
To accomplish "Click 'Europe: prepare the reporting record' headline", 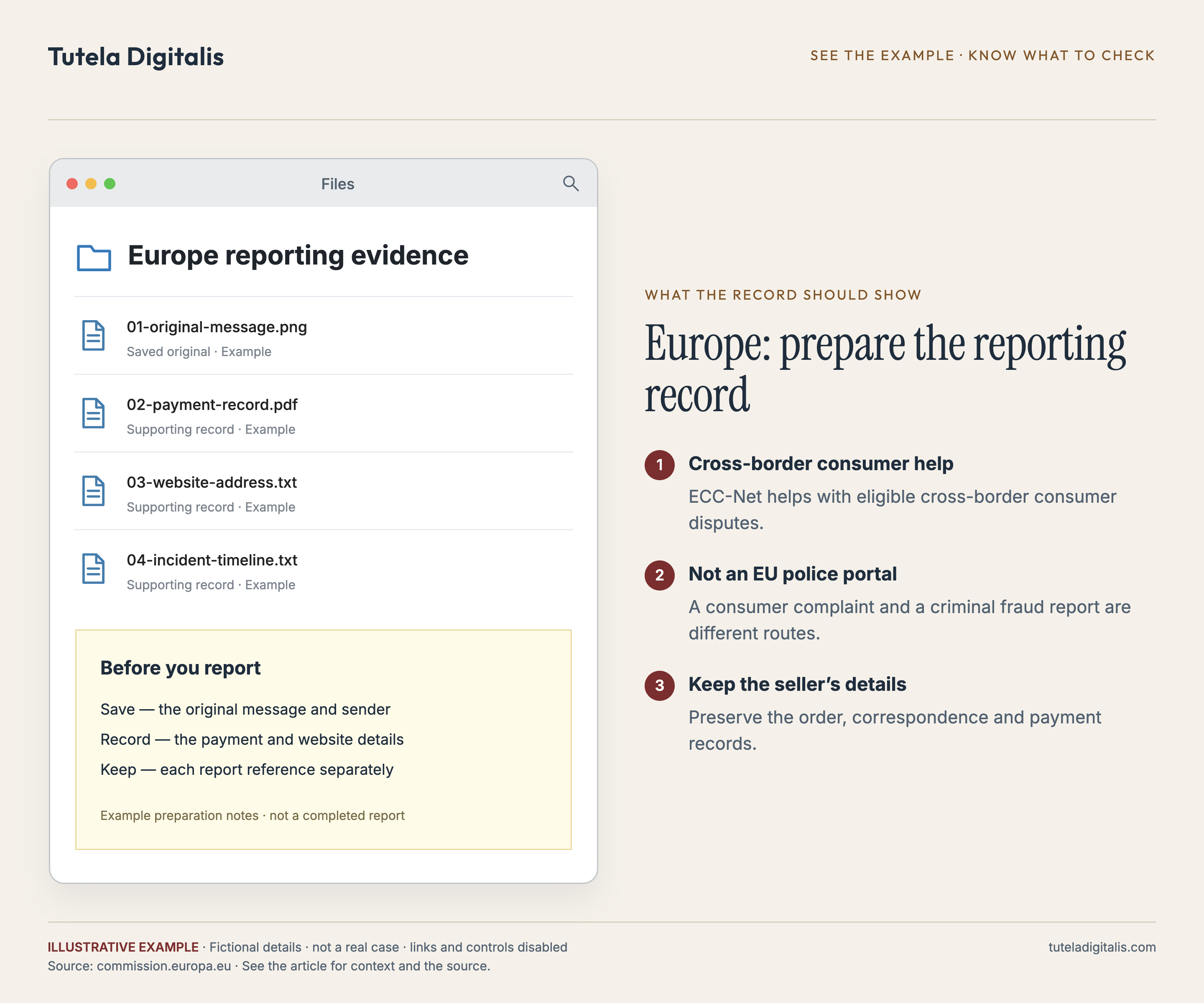I will 886,369.
